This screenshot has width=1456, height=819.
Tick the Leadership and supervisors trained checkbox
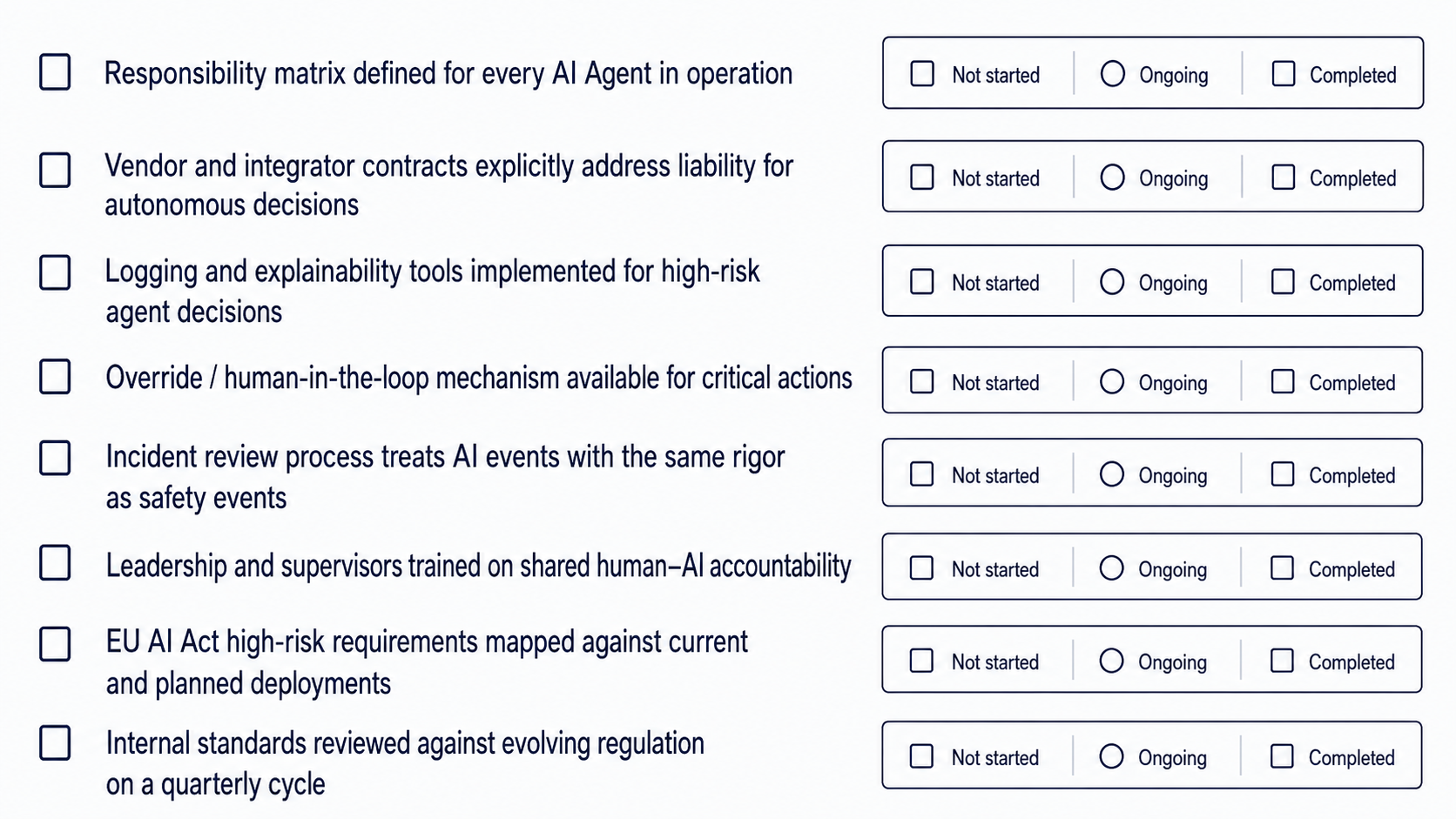tap(55, 563)
